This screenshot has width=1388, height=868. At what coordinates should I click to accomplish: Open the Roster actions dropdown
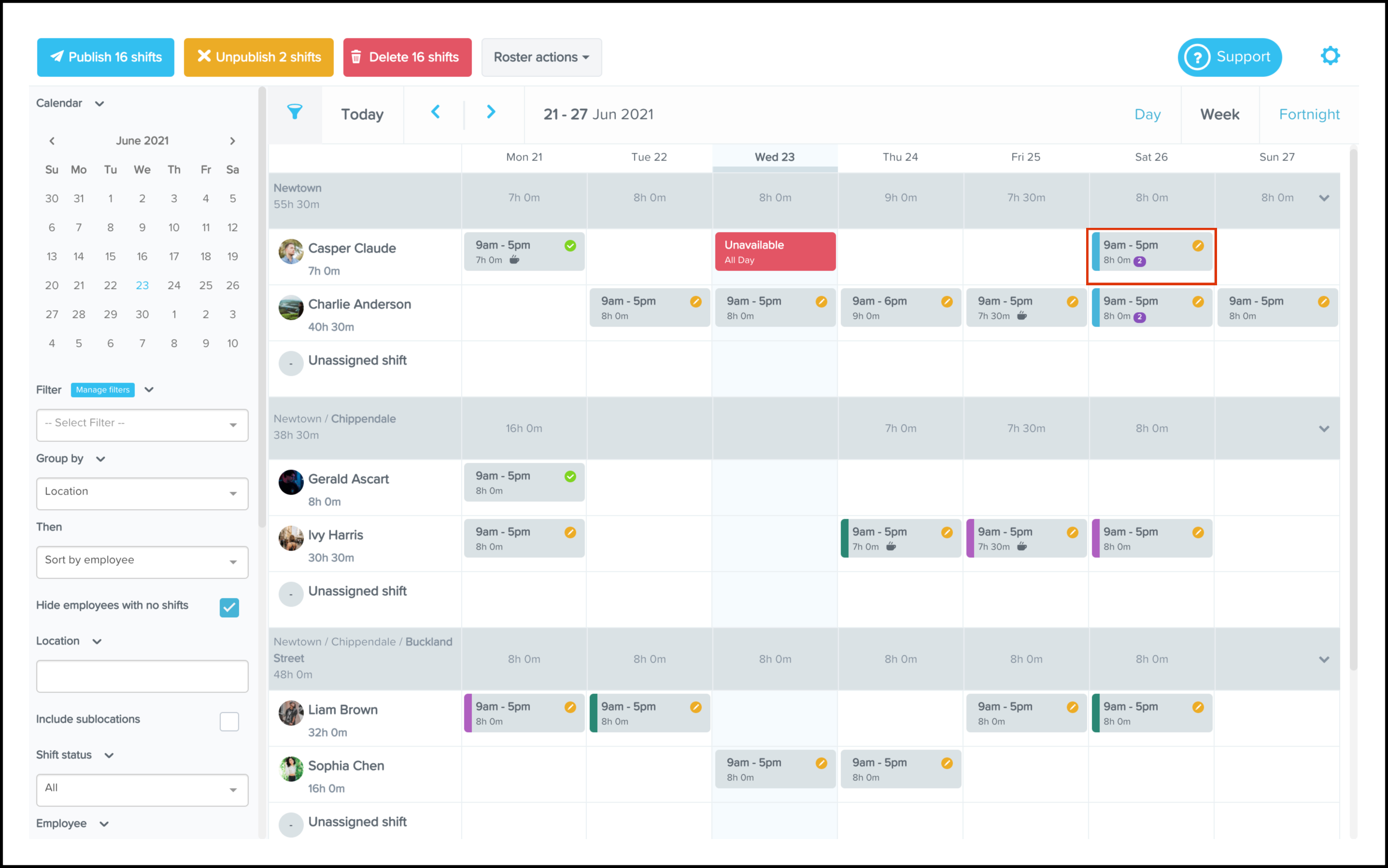tap(541, 57)
